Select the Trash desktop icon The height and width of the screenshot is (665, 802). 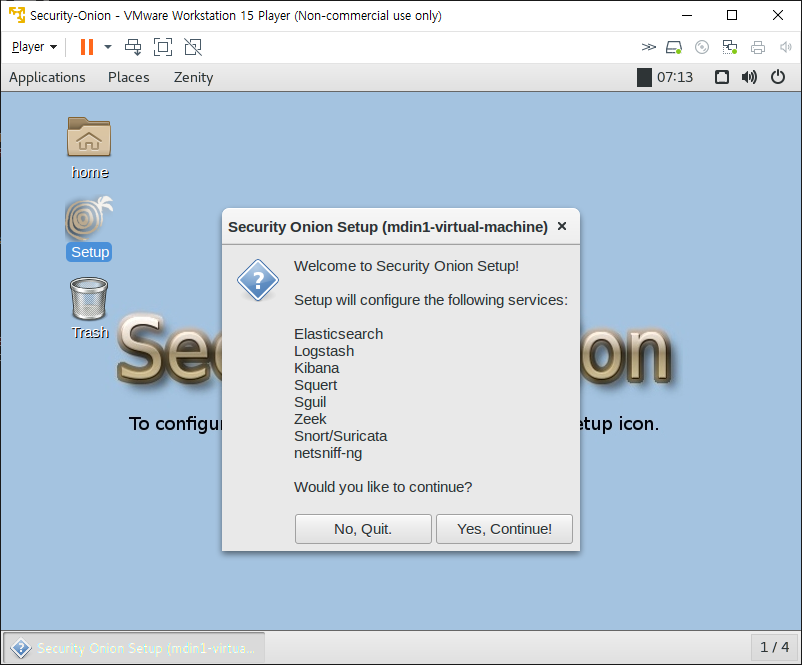[90, 308]
